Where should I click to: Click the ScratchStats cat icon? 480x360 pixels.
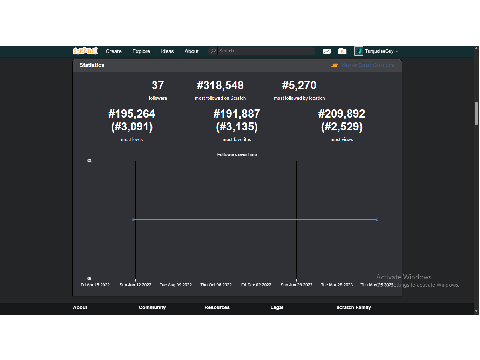click(x=334, y=65)
